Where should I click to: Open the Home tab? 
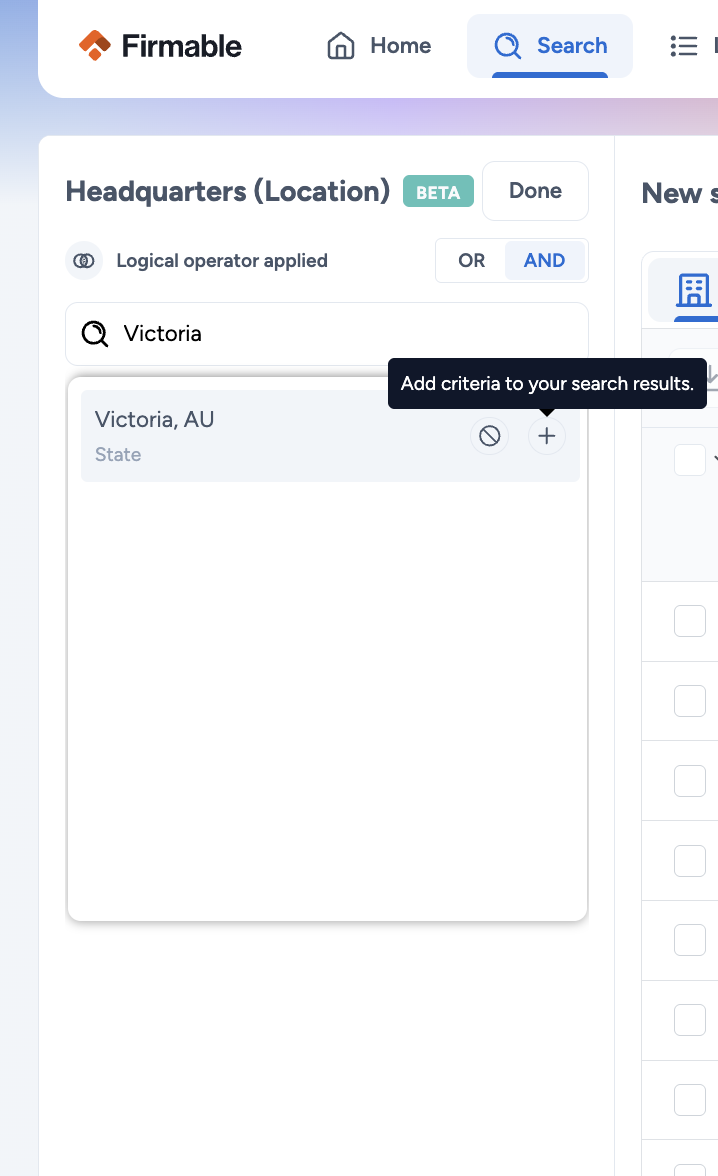click(x=379, y=46)
